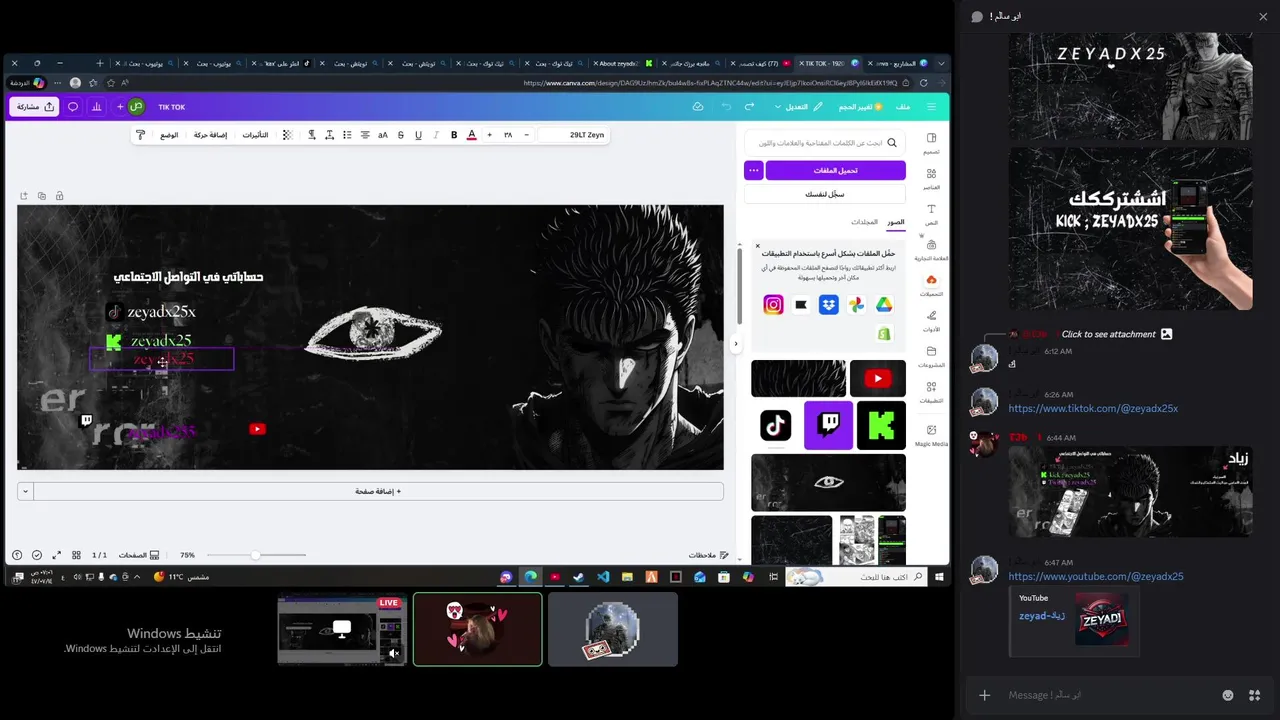Image resolution: width=1280 pixels, height=720 pixels.
Task: Click إضافة صفحة (Add page) bar
Action: pyautogui.click(x=379, y=491)
